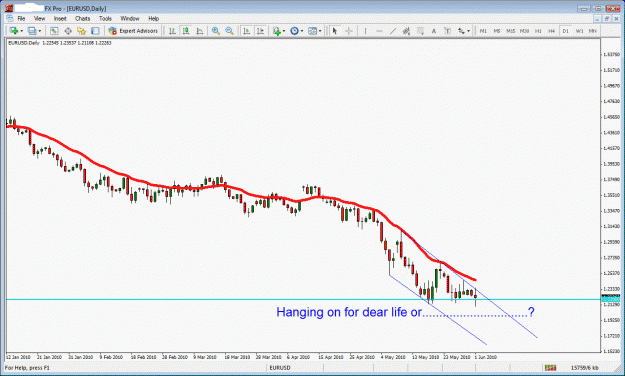Select the Horizontal Line drawing tool

pos(379,31)
